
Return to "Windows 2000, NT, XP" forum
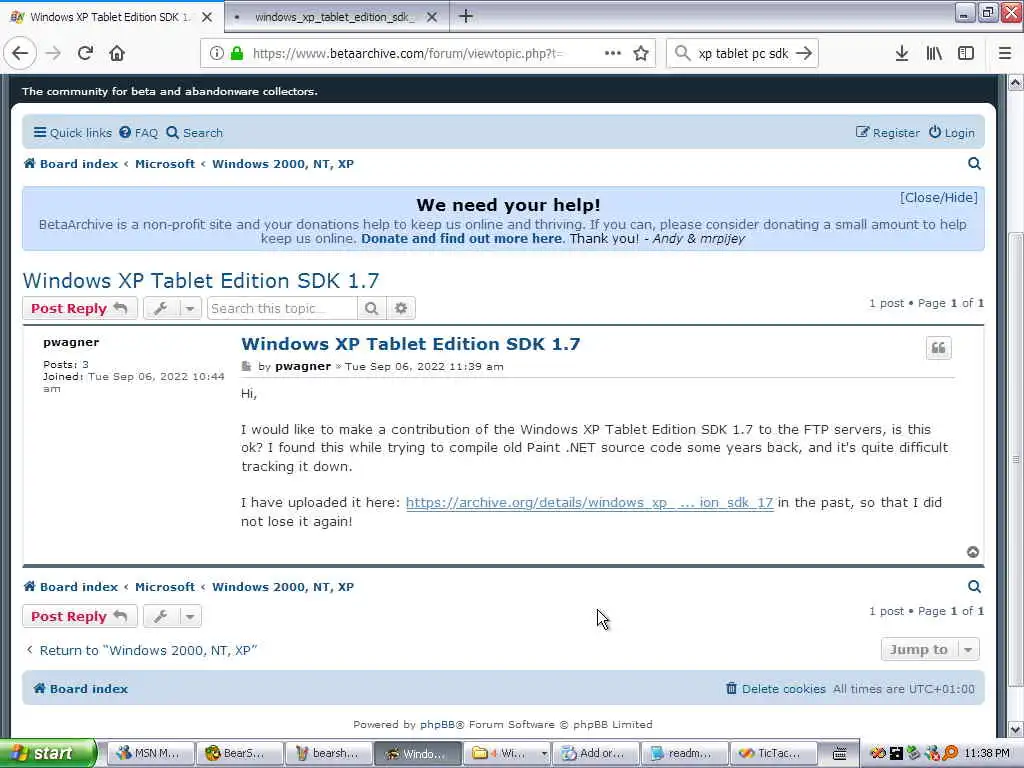click(x=141, y=650)
